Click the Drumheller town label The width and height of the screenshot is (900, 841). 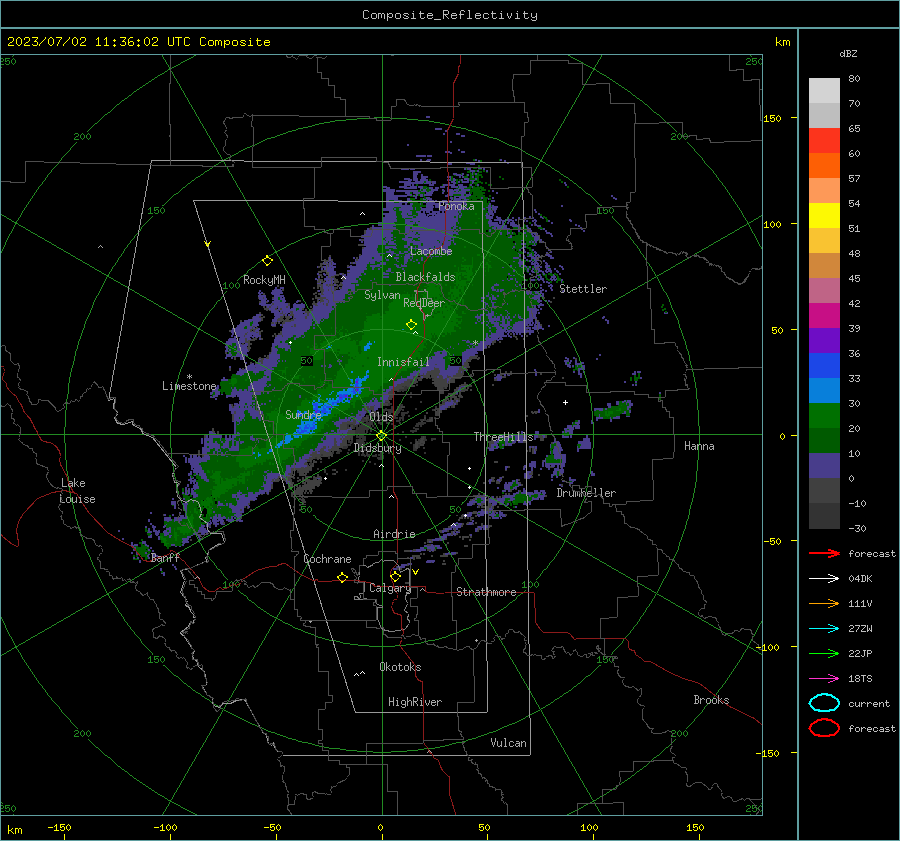pyautogui.click(x=586, y=493)
